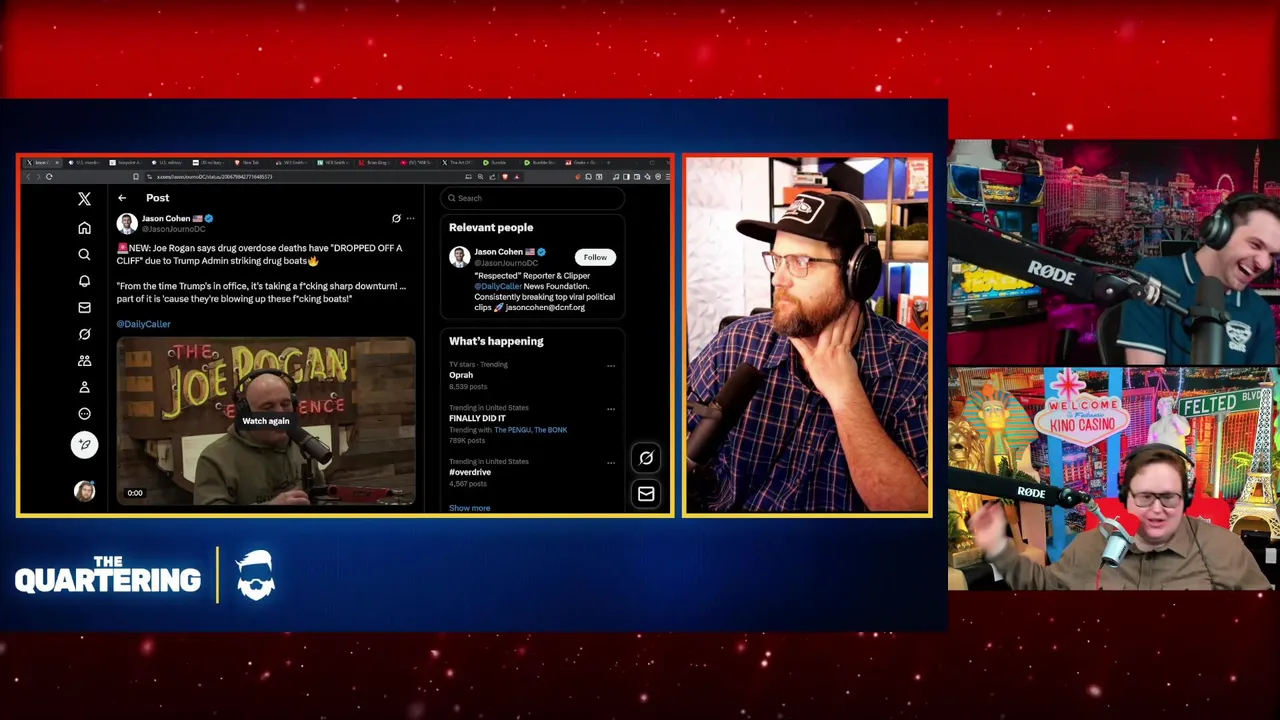Go back using Post arrow
This screenshot has width=1280, height=720.
pos(122,198)
